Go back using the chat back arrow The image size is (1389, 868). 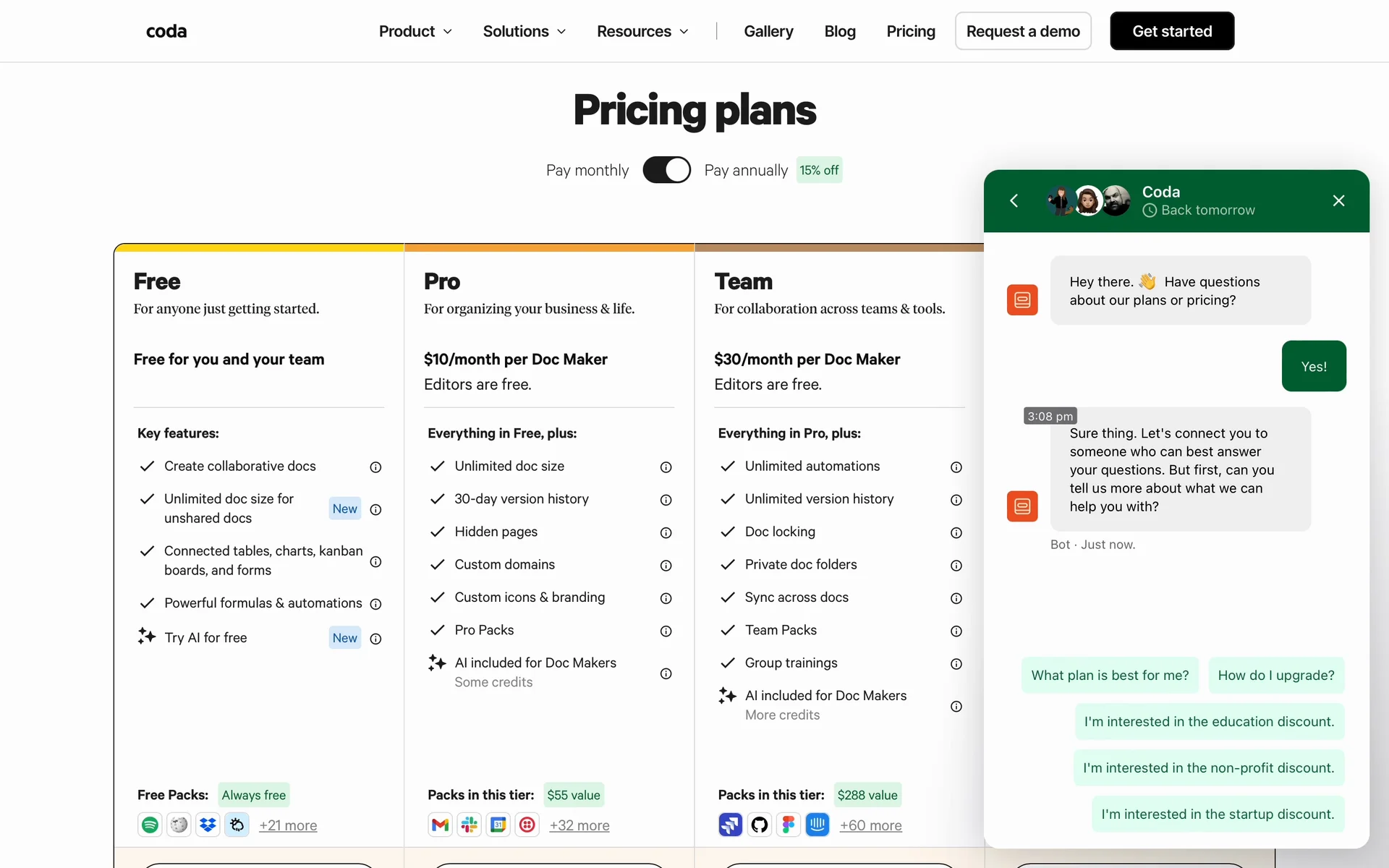coord(1014,200)
